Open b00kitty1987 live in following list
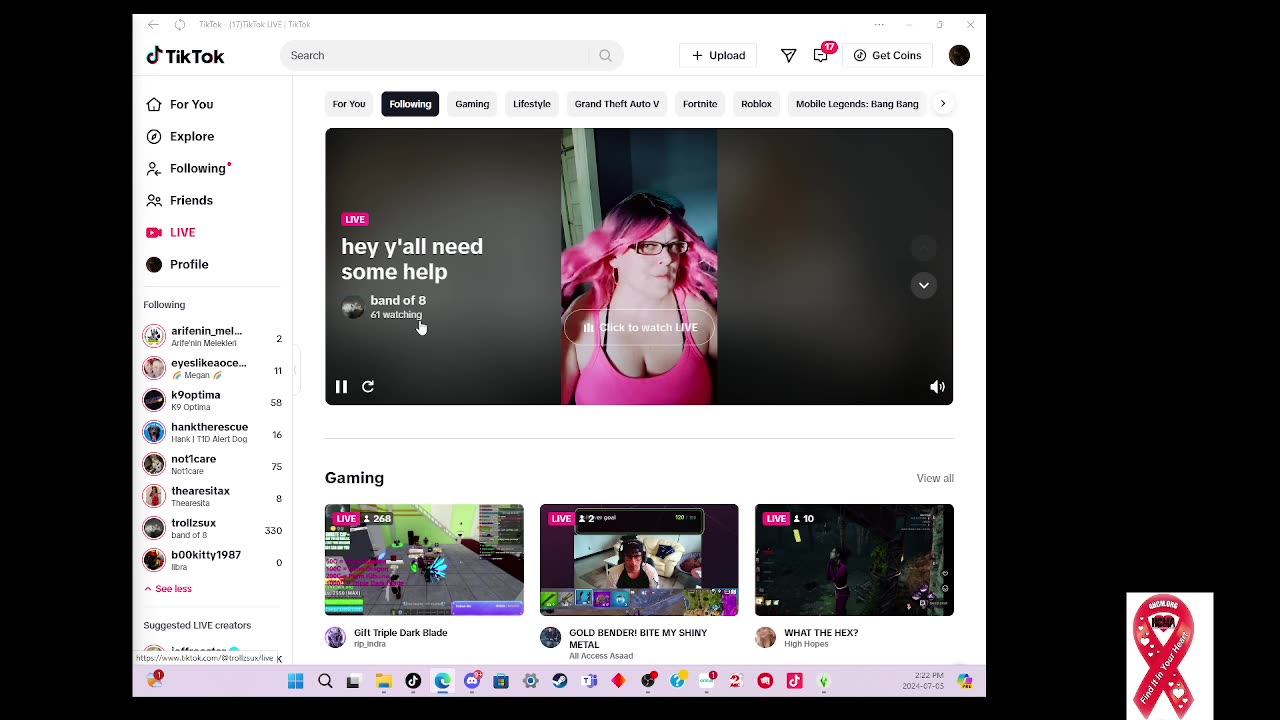This screenshot has height=720, width=1280. pyautogui.click(x=213, y=560)
